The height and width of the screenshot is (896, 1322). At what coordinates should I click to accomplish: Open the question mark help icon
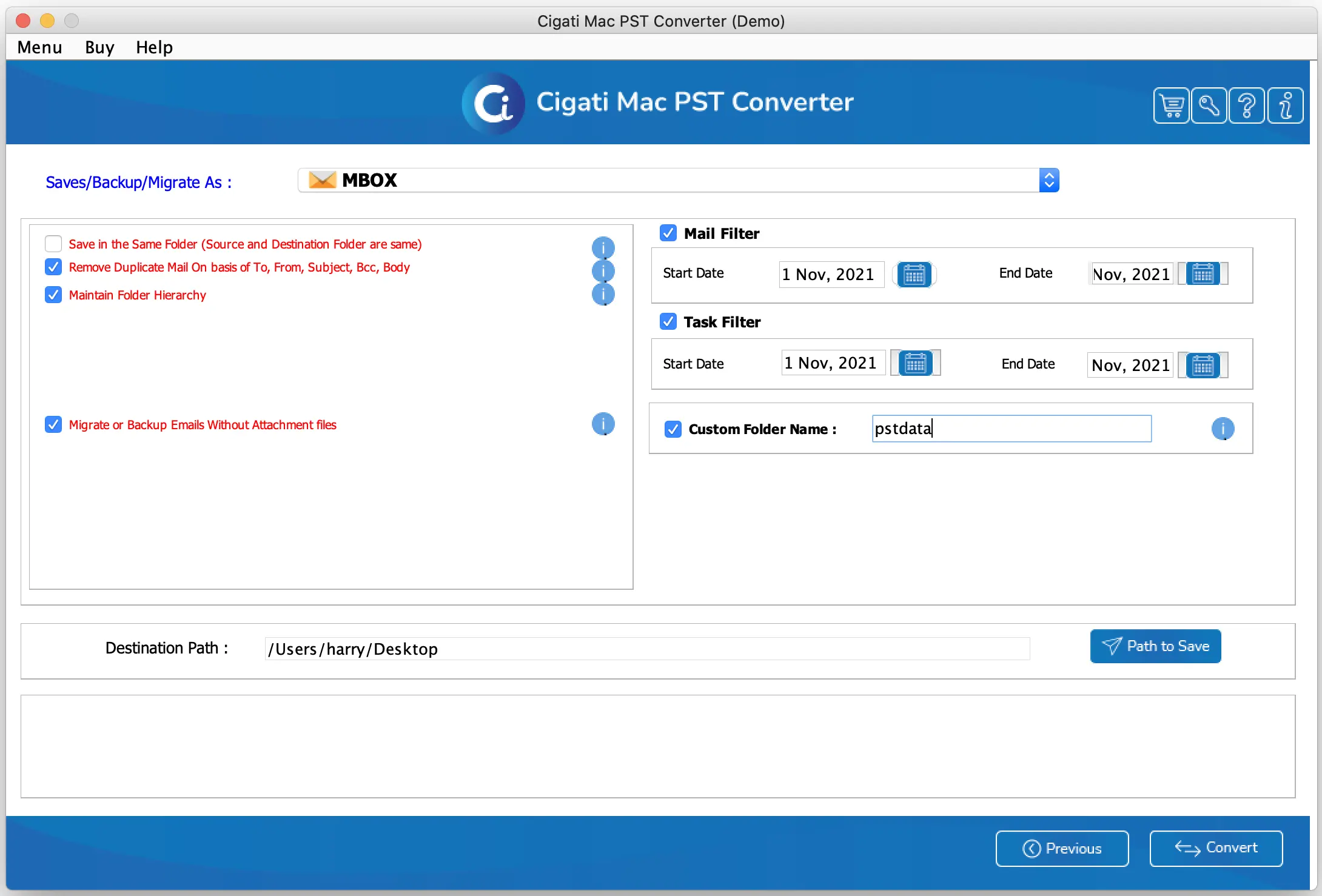[1247, 106]
